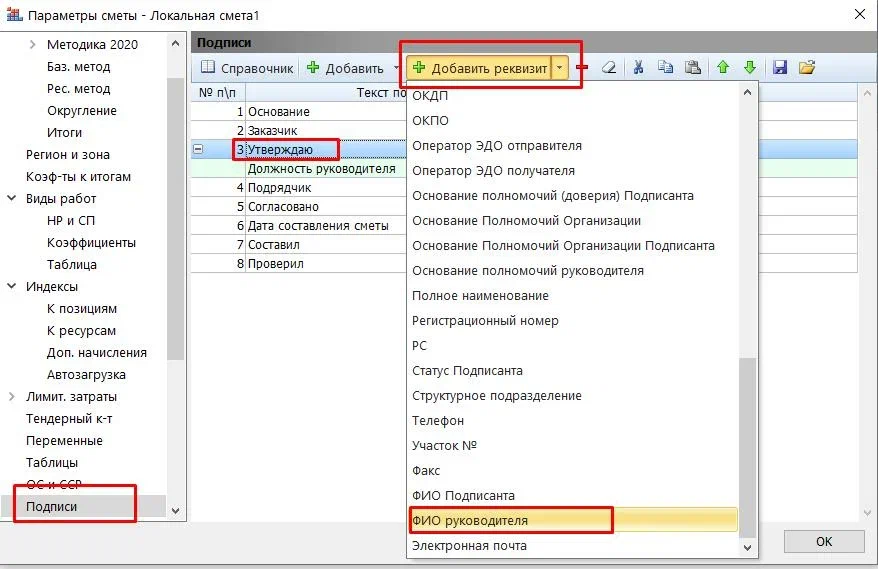The image size is (878, 569).
Task: Collapse the Виды работ tree node
Action: (11, 198)
